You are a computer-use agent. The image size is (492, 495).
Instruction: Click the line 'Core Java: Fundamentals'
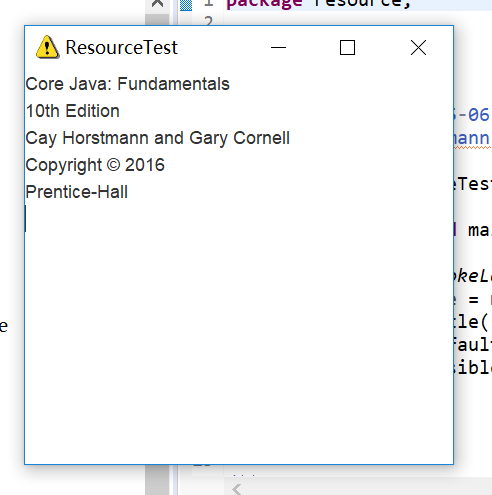coord(128,84)
